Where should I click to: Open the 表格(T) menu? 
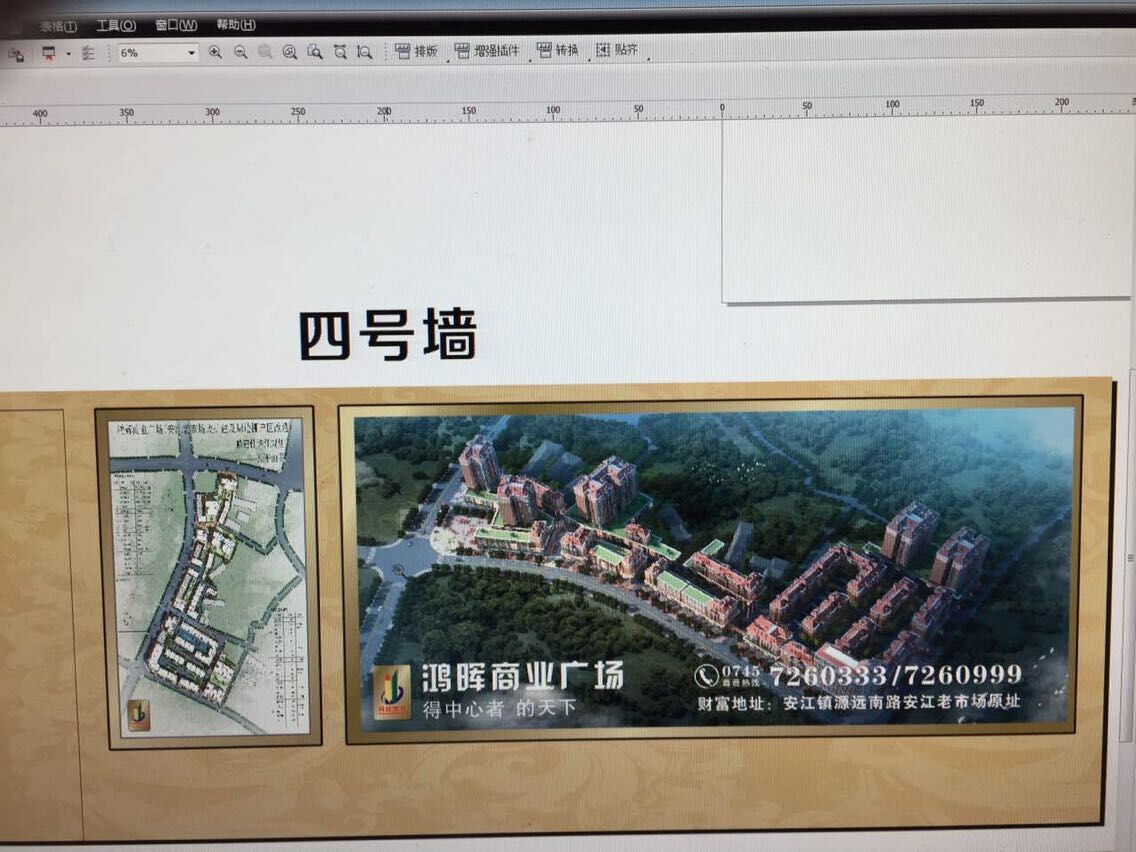tap(58, 27)
